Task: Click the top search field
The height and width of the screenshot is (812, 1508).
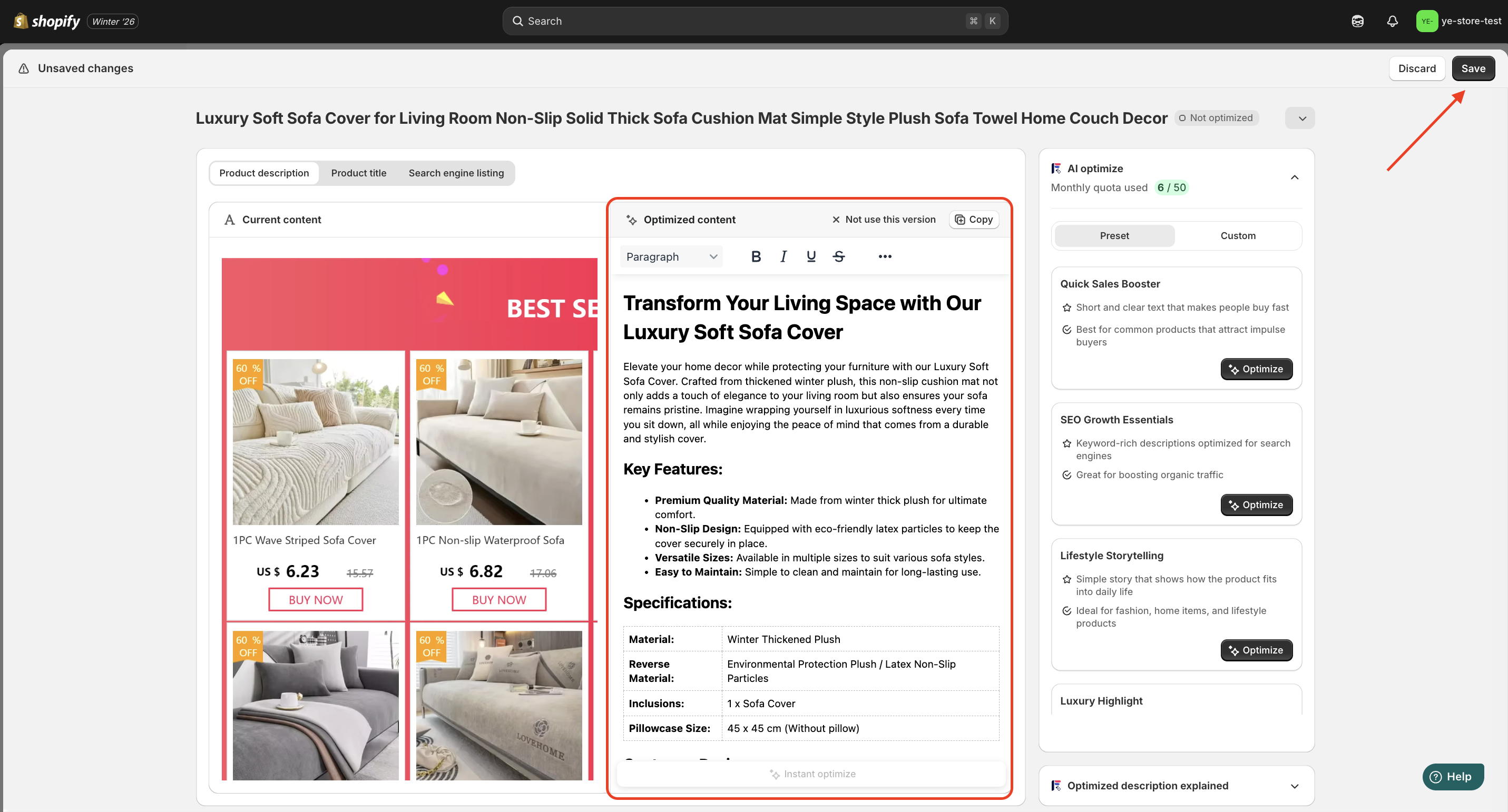Action: pyautogui.click(x=754, y=21)
